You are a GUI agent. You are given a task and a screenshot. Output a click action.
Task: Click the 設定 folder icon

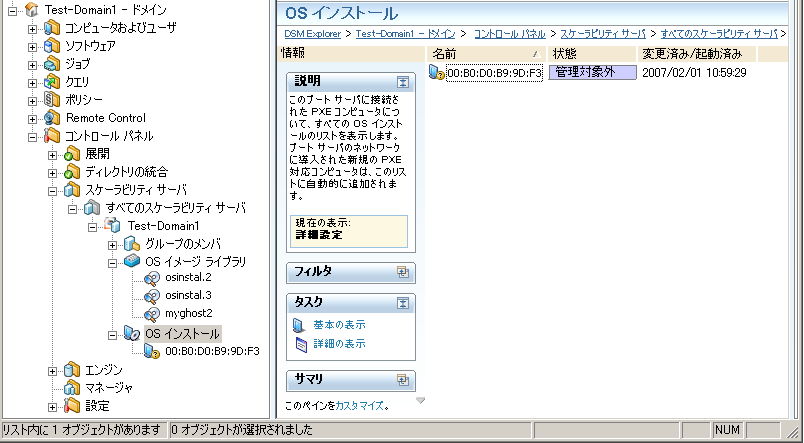click(x=72, y=406)
